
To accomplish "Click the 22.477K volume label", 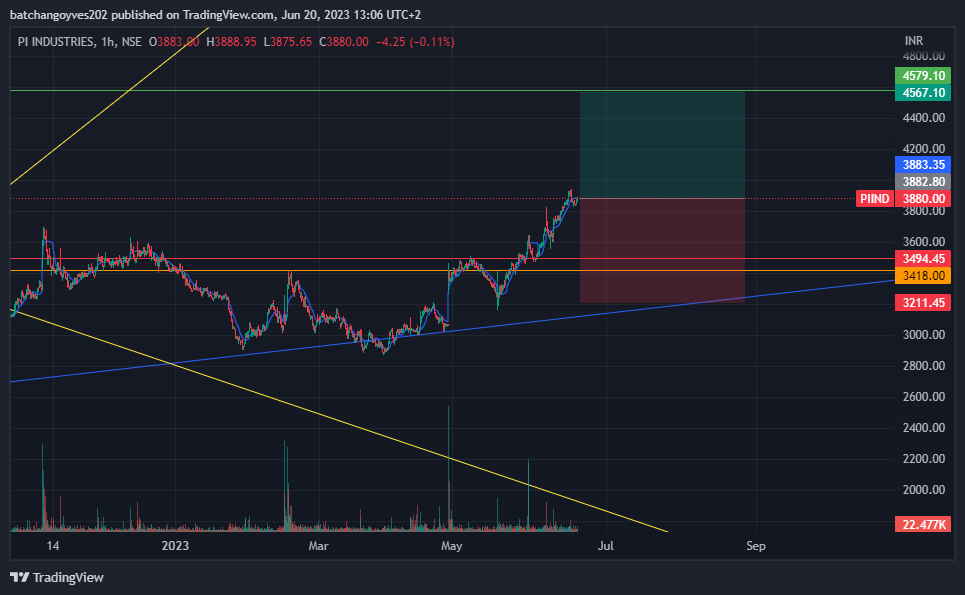I will (x=923, y=524).
